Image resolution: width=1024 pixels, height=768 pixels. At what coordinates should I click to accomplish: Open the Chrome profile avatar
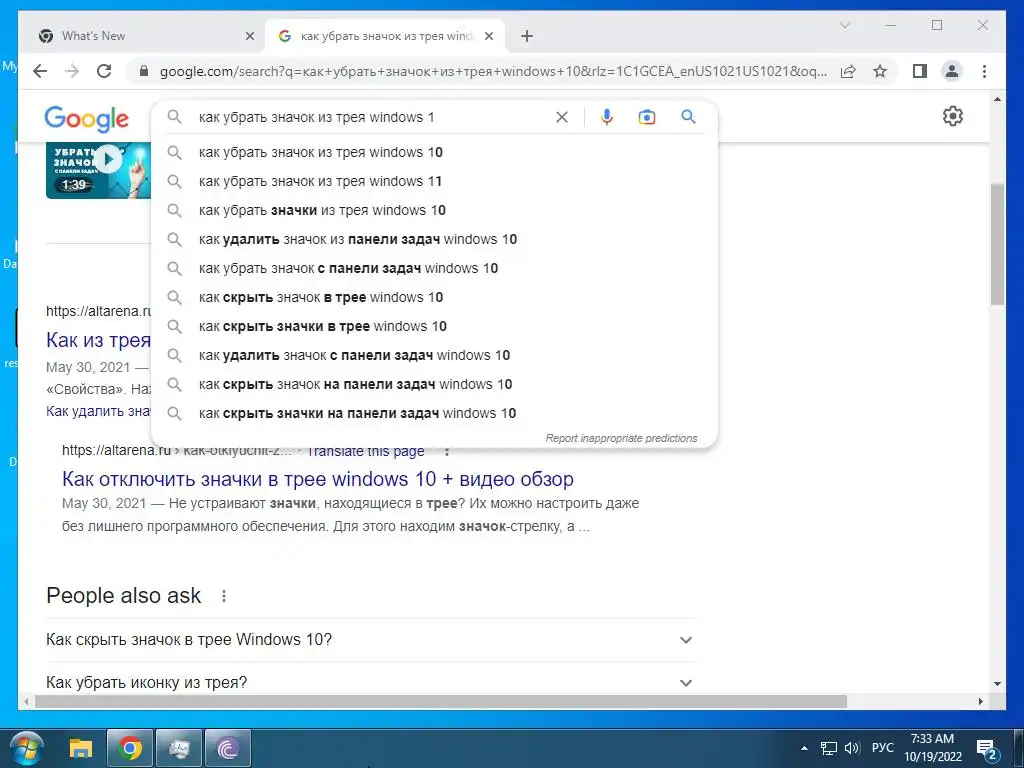[x=952, y=71]
